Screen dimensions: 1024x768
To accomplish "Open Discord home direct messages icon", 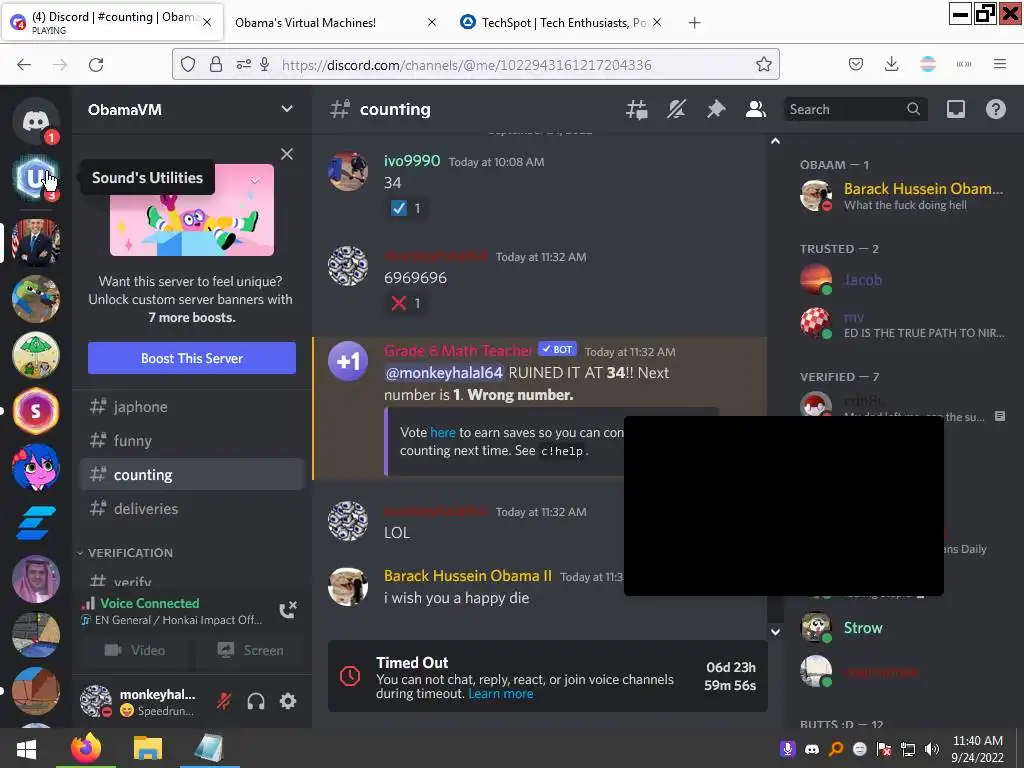I will click(x=35, y=121).
